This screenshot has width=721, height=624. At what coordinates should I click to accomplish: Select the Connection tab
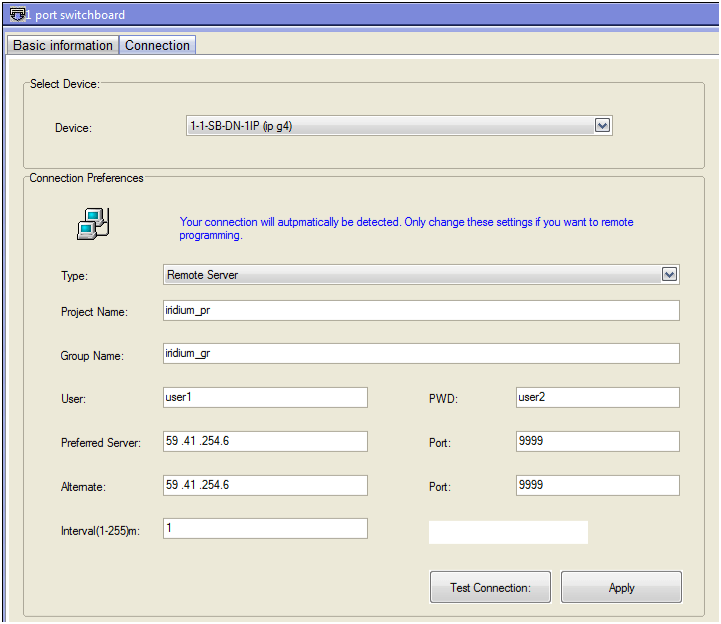pos(157,45)
